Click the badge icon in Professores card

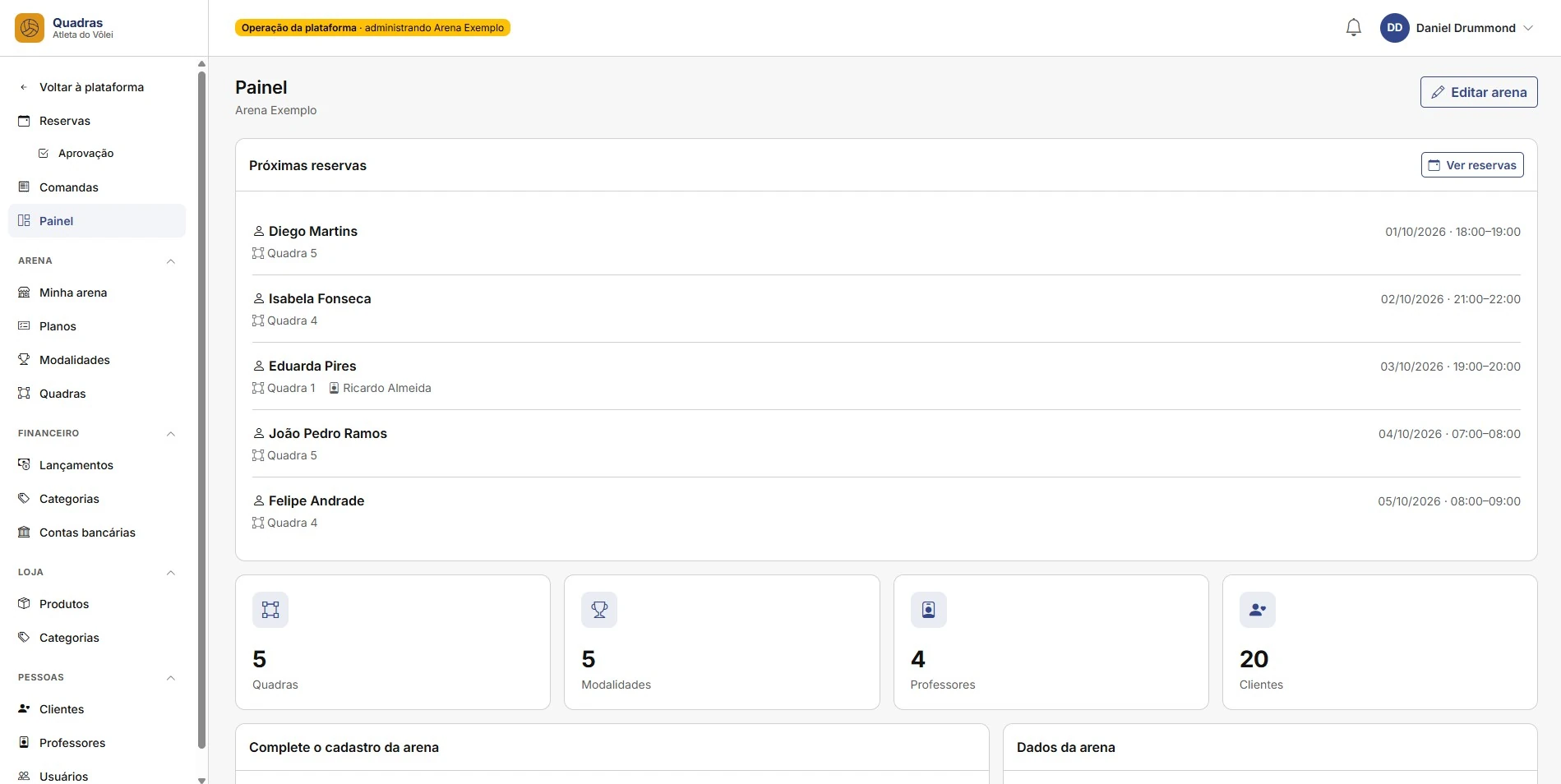(928, 610)
